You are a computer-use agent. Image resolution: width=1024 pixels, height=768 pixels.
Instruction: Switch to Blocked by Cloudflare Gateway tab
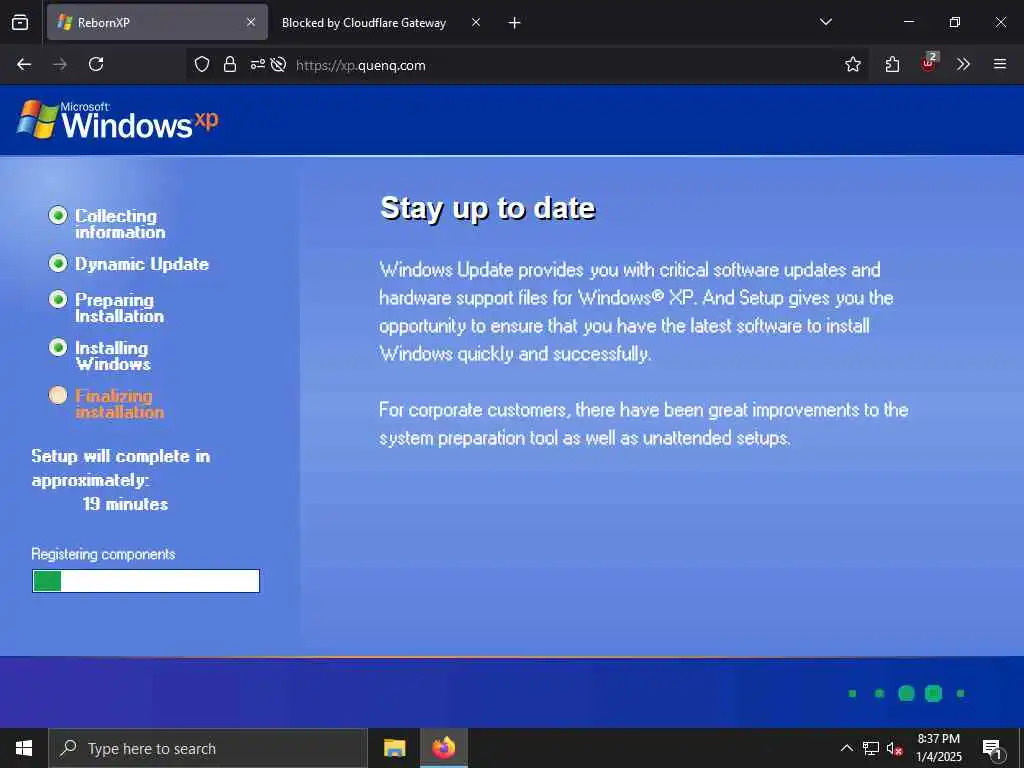[x=363, y=22]
